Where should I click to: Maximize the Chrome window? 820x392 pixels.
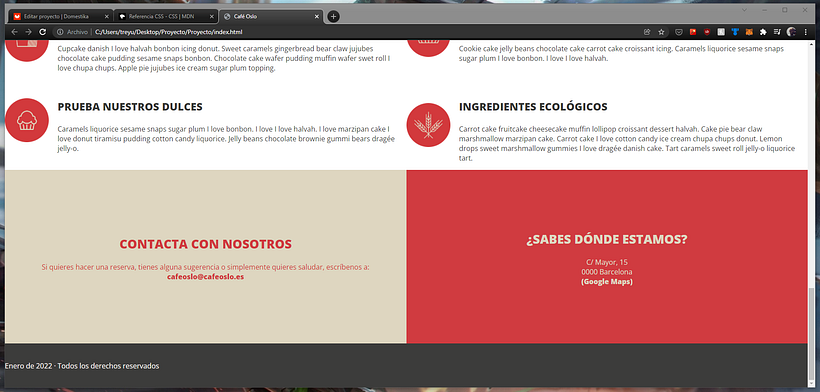(785, 10)
